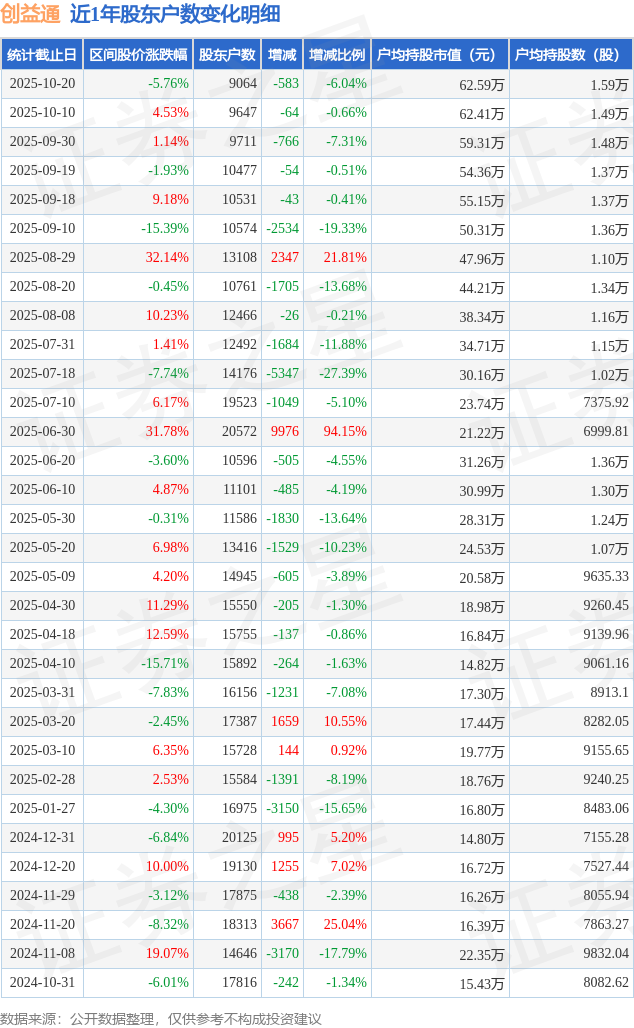Click the -5347 decrease value
Screen dimensions: 634x1028
[x=282, y=374]
